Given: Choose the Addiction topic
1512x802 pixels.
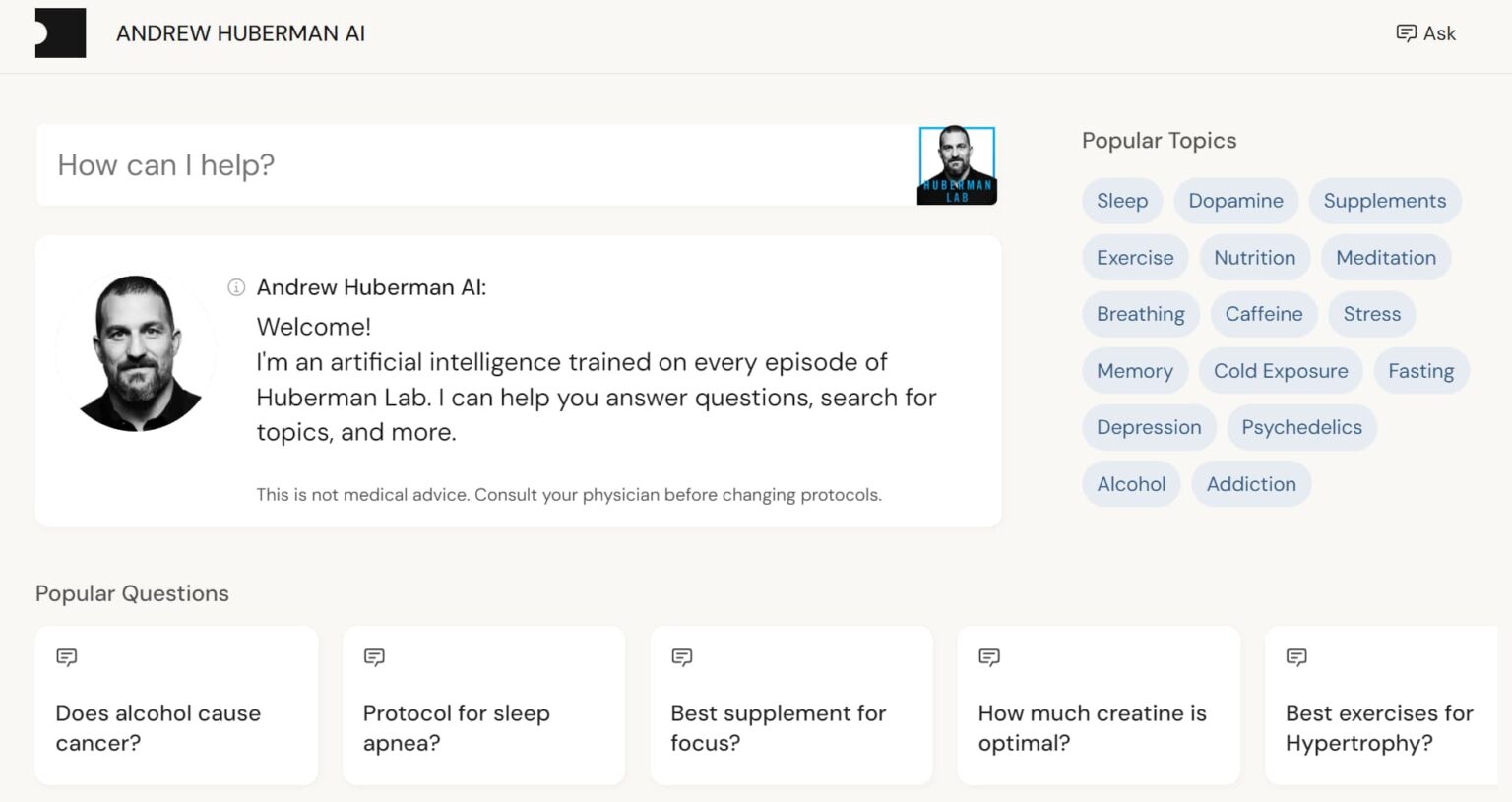Looking at the screenshot, I should [x=1250, y=484].
